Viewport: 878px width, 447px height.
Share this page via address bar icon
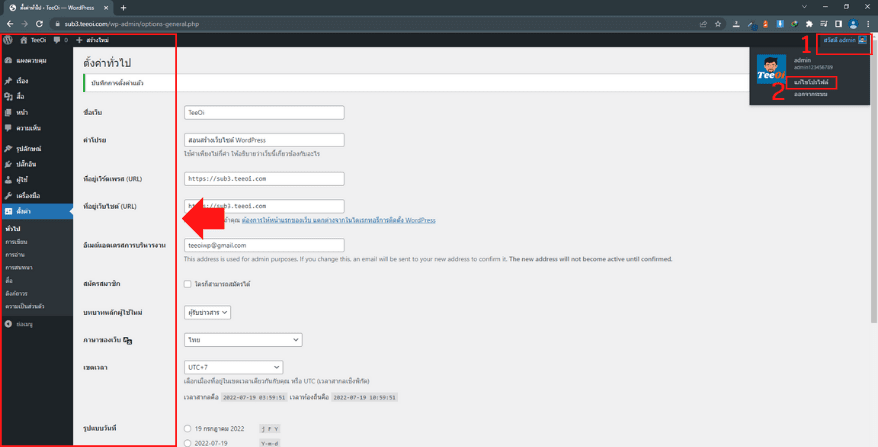(703, 24)
